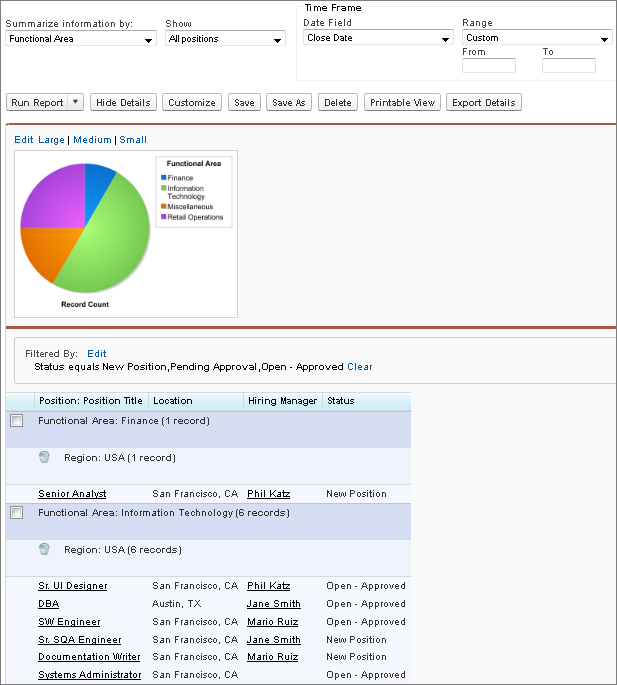This screenshot has width=617, height=685.
Task: Click the Customize button
Action: coord(192,102)
